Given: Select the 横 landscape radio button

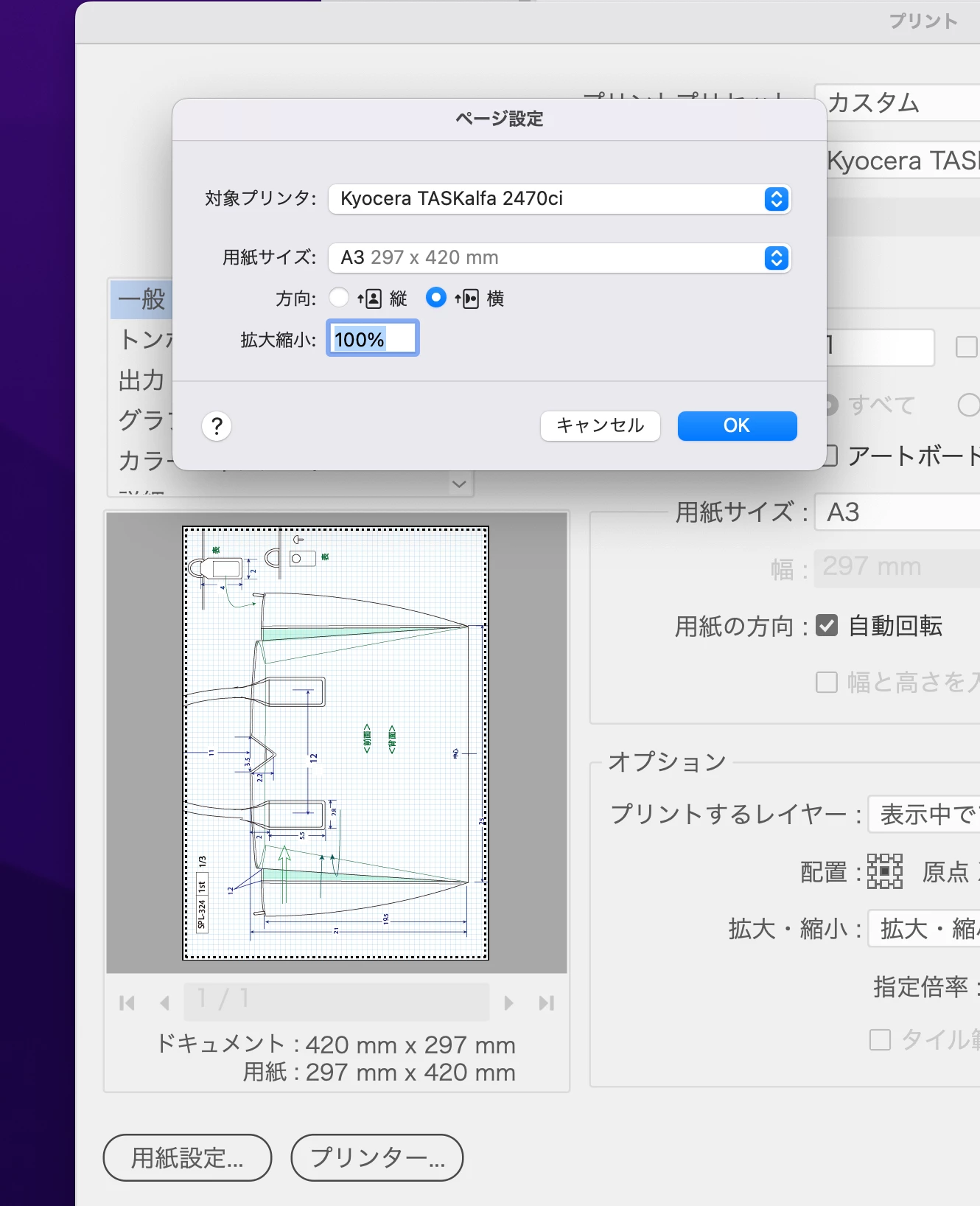Looking at the screenshot, I should click(436, 298).
